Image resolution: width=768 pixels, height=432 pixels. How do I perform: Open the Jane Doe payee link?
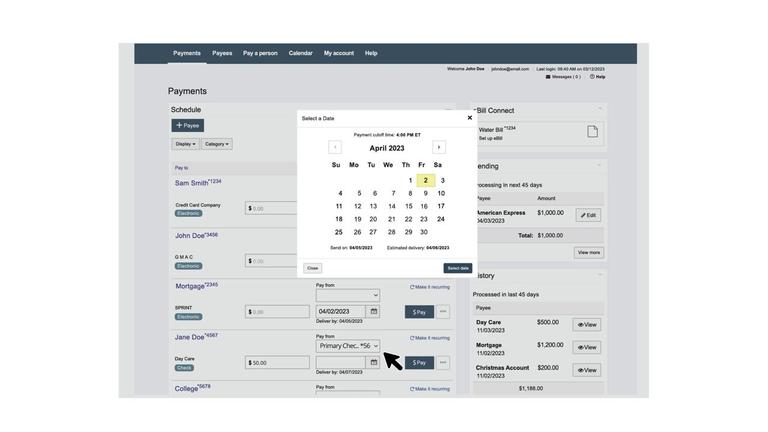(196, 336)
